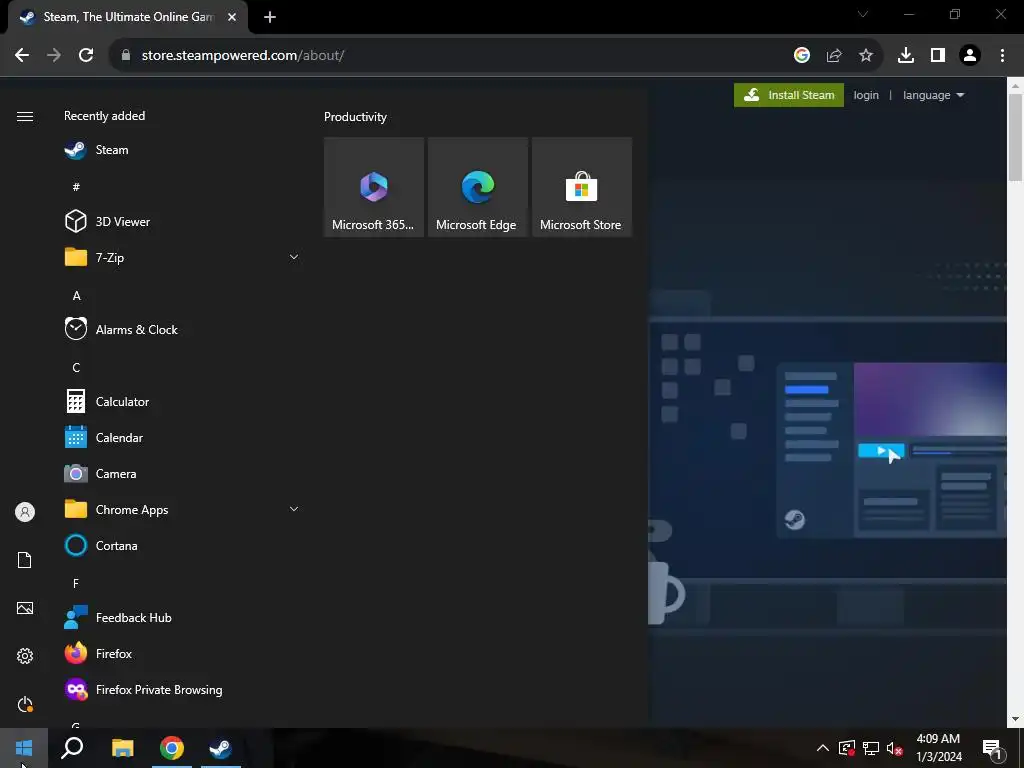This screenshot has width=1024, height=768.
Task: Close the Steam browser tab
Action: click(232, 18)
